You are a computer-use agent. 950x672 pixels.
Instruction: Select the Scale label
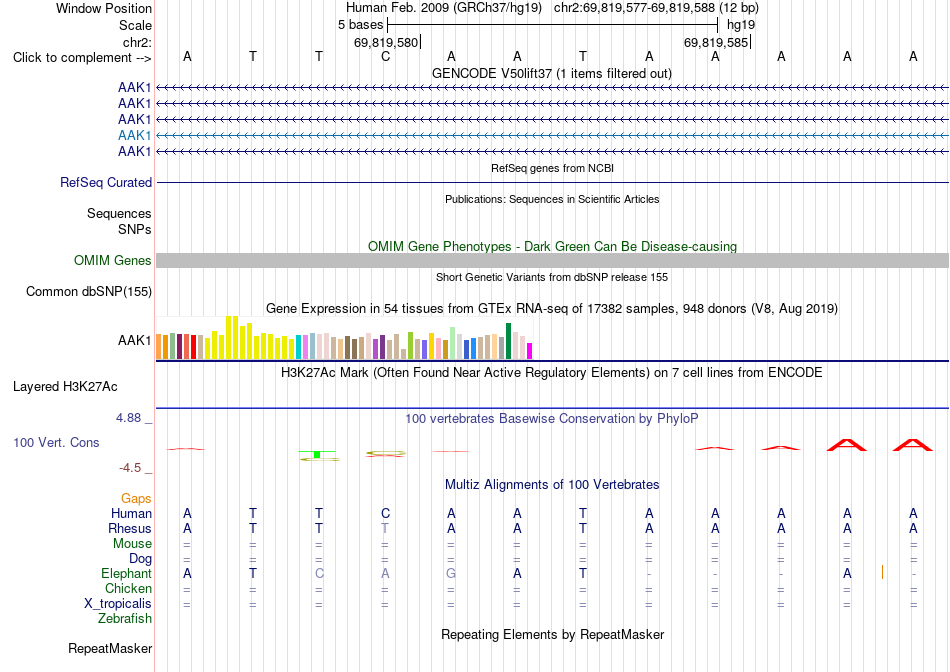[135, 25]
